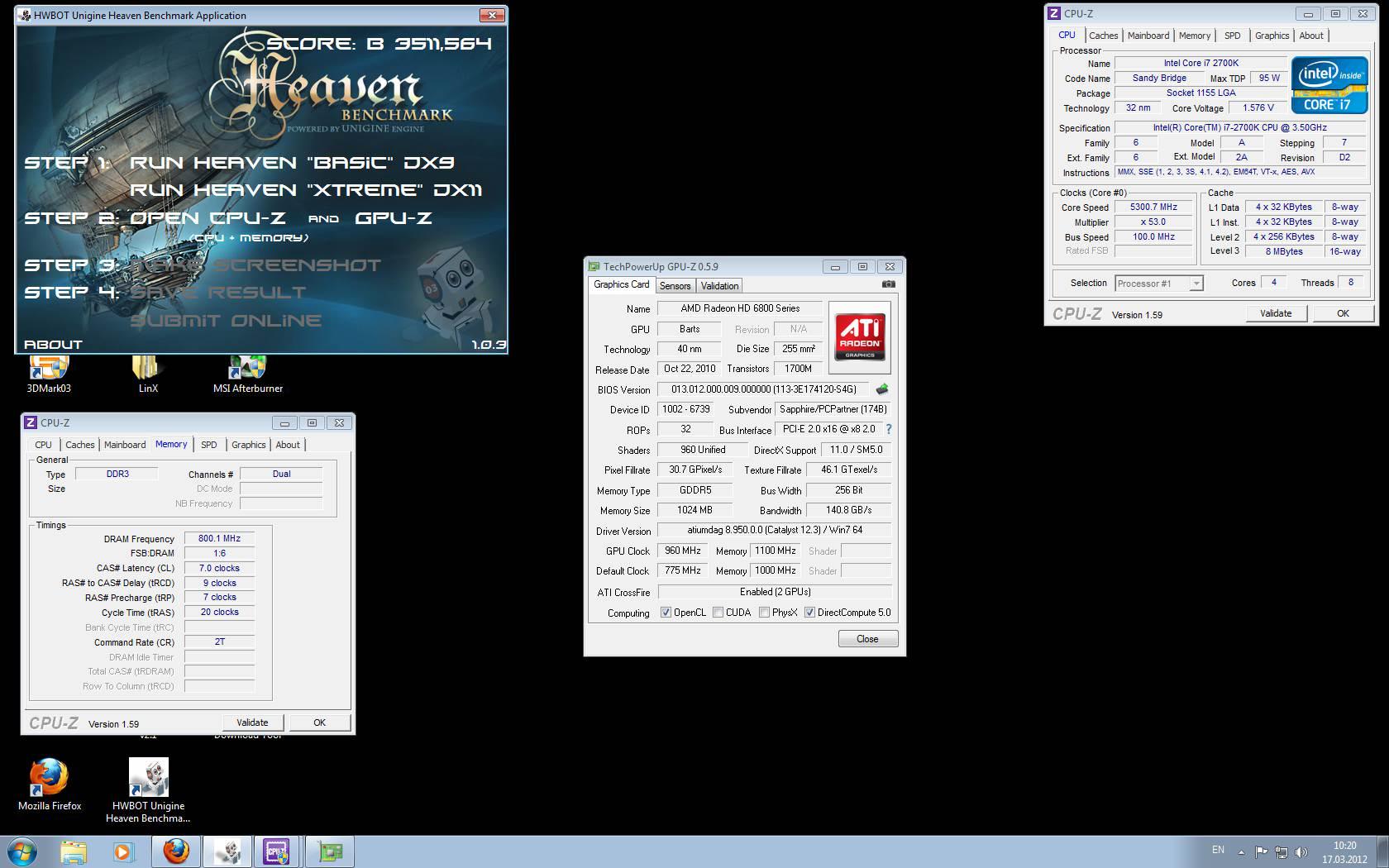
Task: Click the Intel Core i7 logo in CPU-Z
Action: (1329, 85)
